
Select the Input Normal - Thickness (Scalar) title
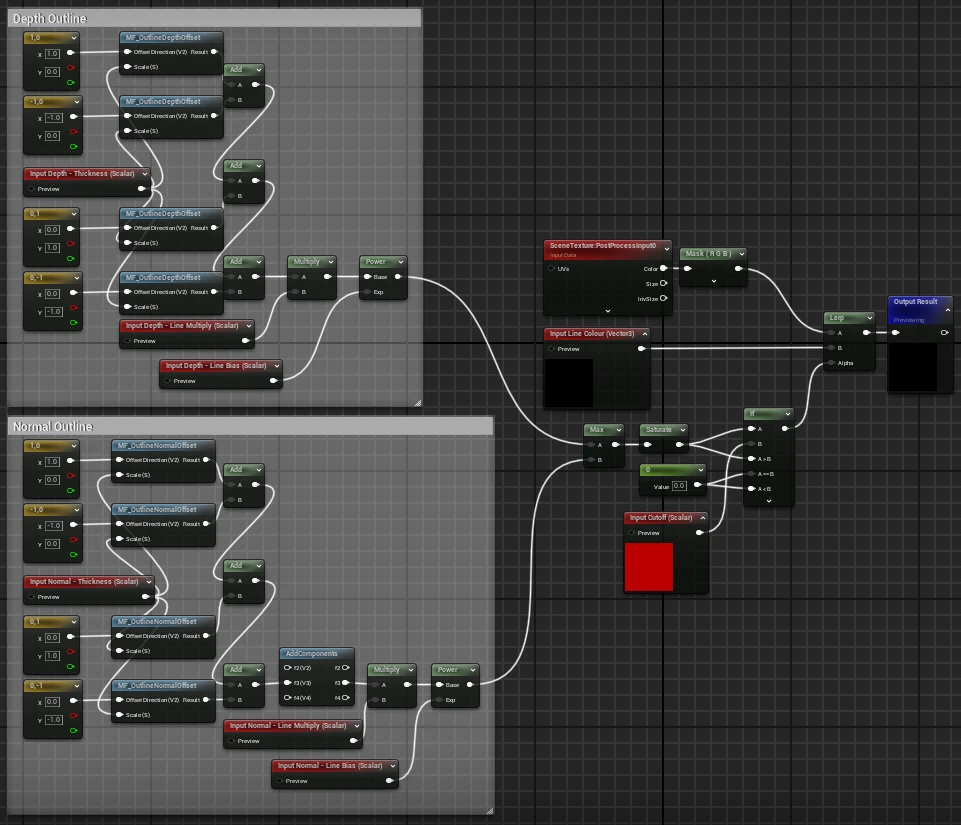point(83,581)
